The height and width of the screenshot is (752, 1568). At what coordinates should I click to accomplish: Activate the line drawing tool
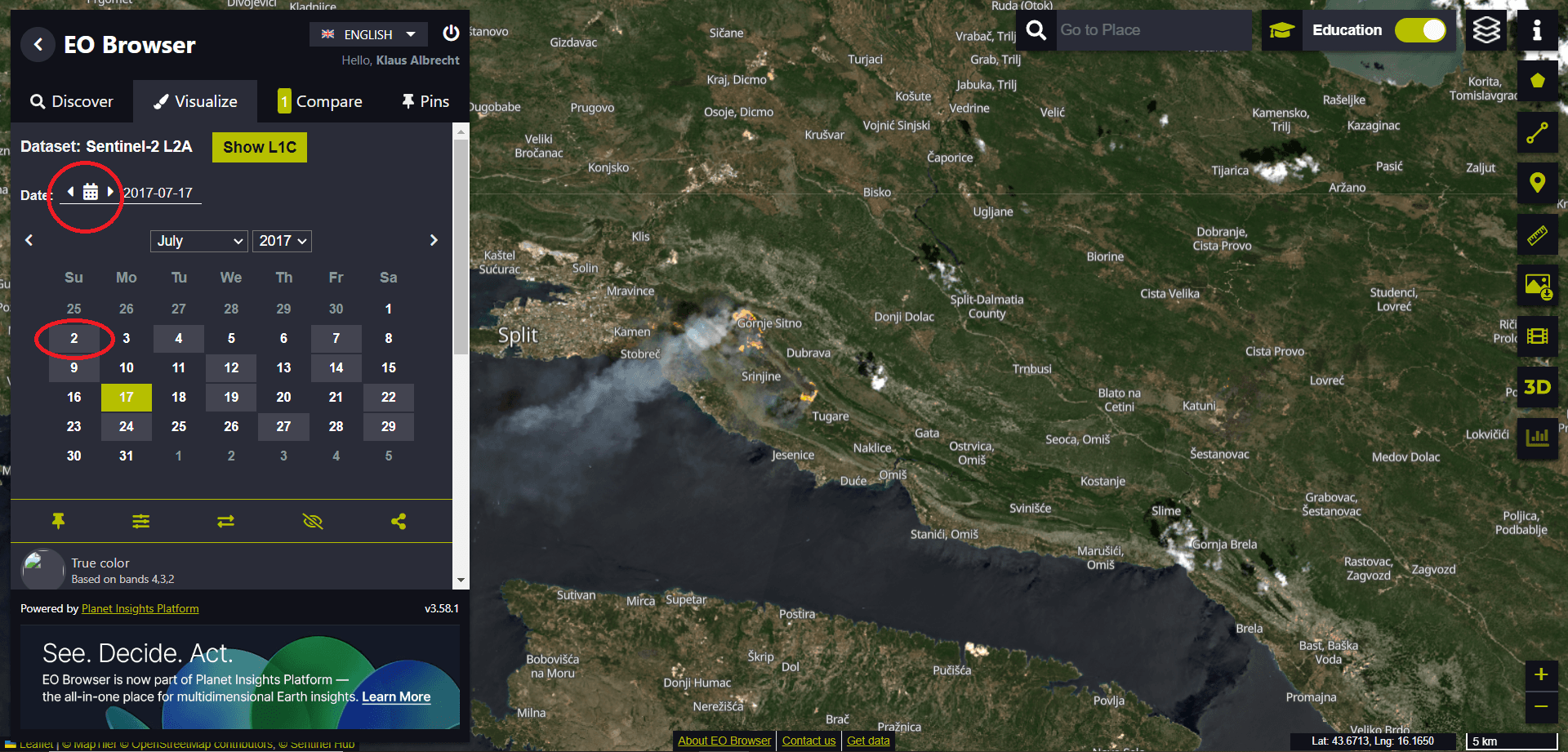[1537, 132]
